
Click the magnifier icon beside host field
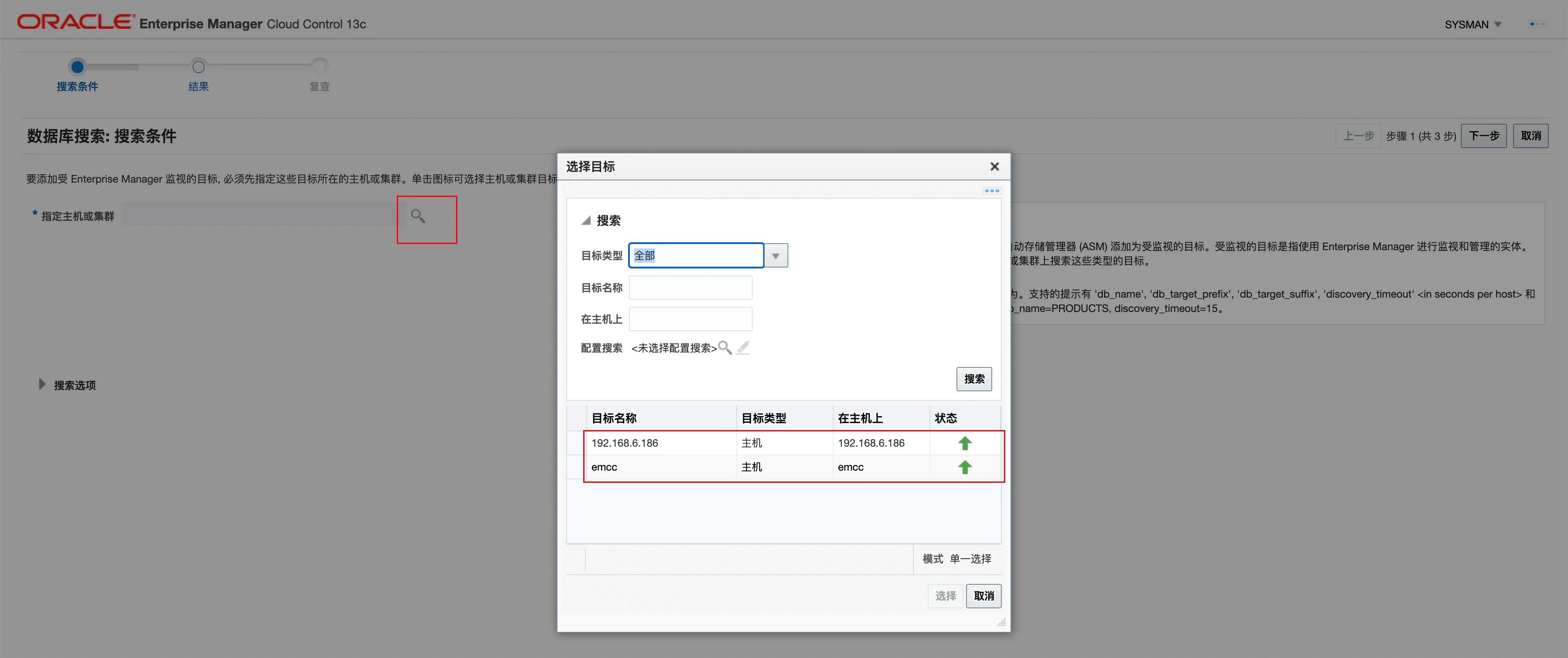[x=418, y=216]
